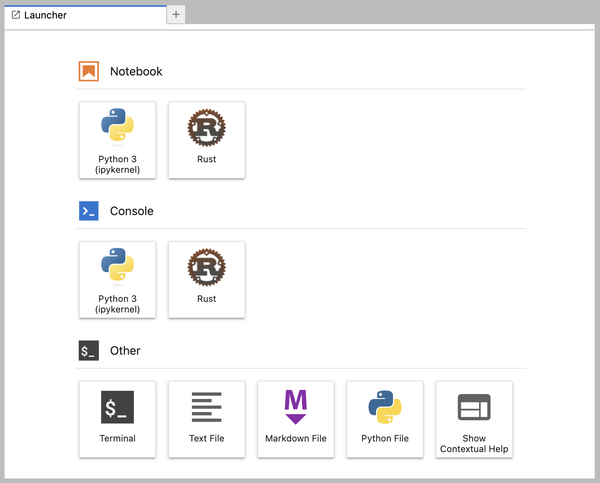
Task: Click the Console section prompt icon
Action: coord(89,211)
